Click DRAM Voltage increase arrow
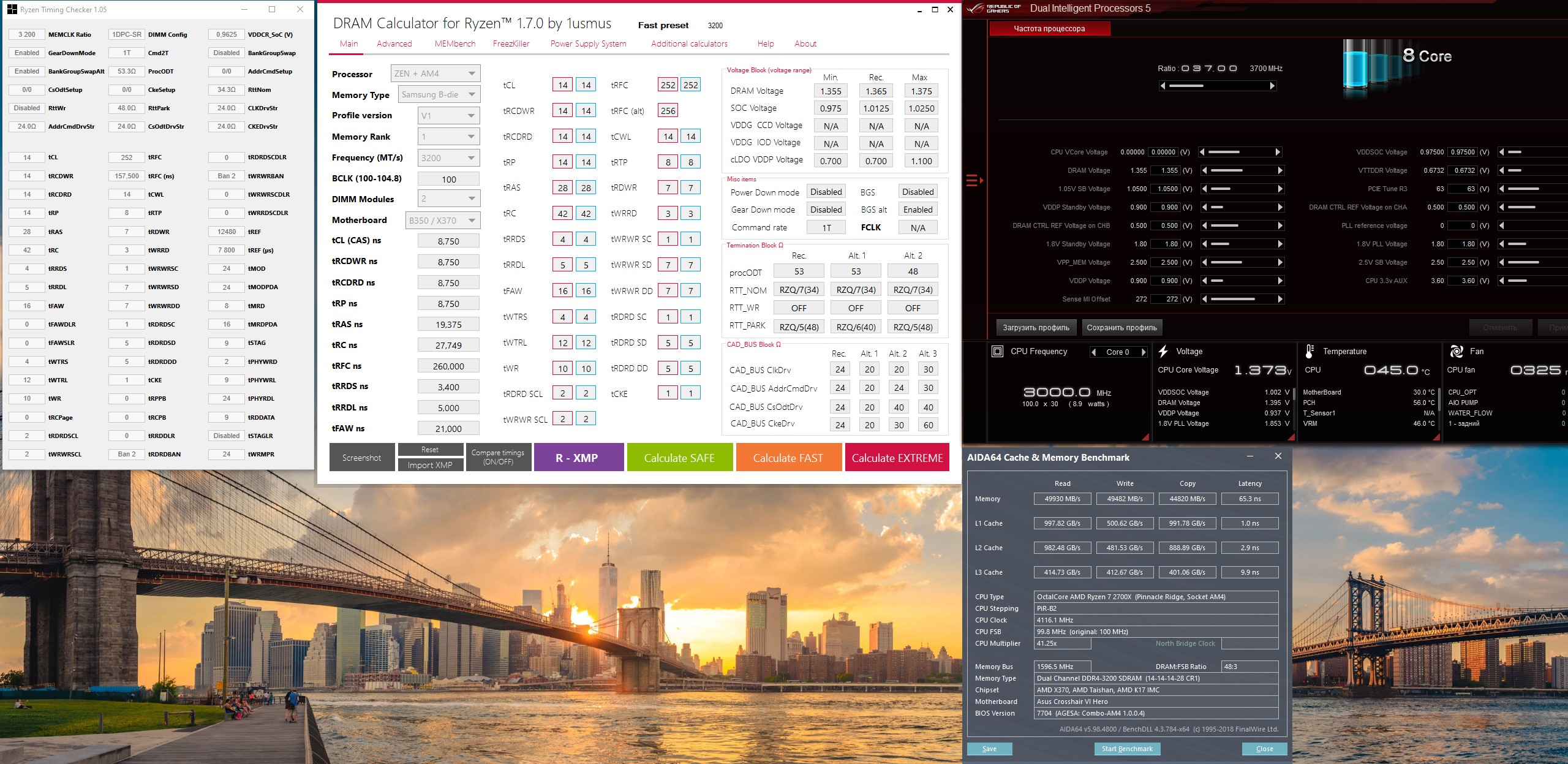The image size is (1568, 764). click(1280, 170)
